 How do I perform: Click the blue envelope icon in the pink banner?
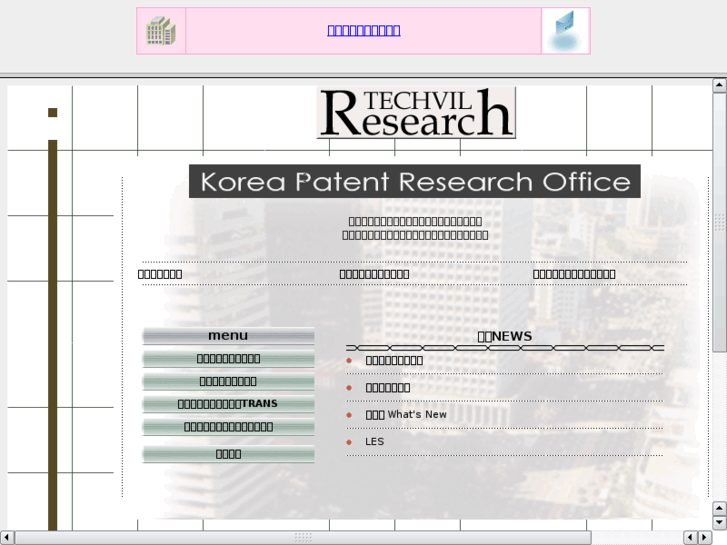pos(565,31)
